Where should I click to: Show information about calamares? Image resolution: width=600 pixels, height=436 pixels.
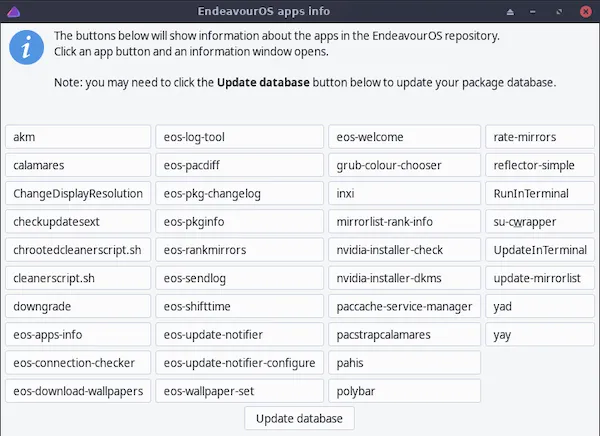(78, 165)
